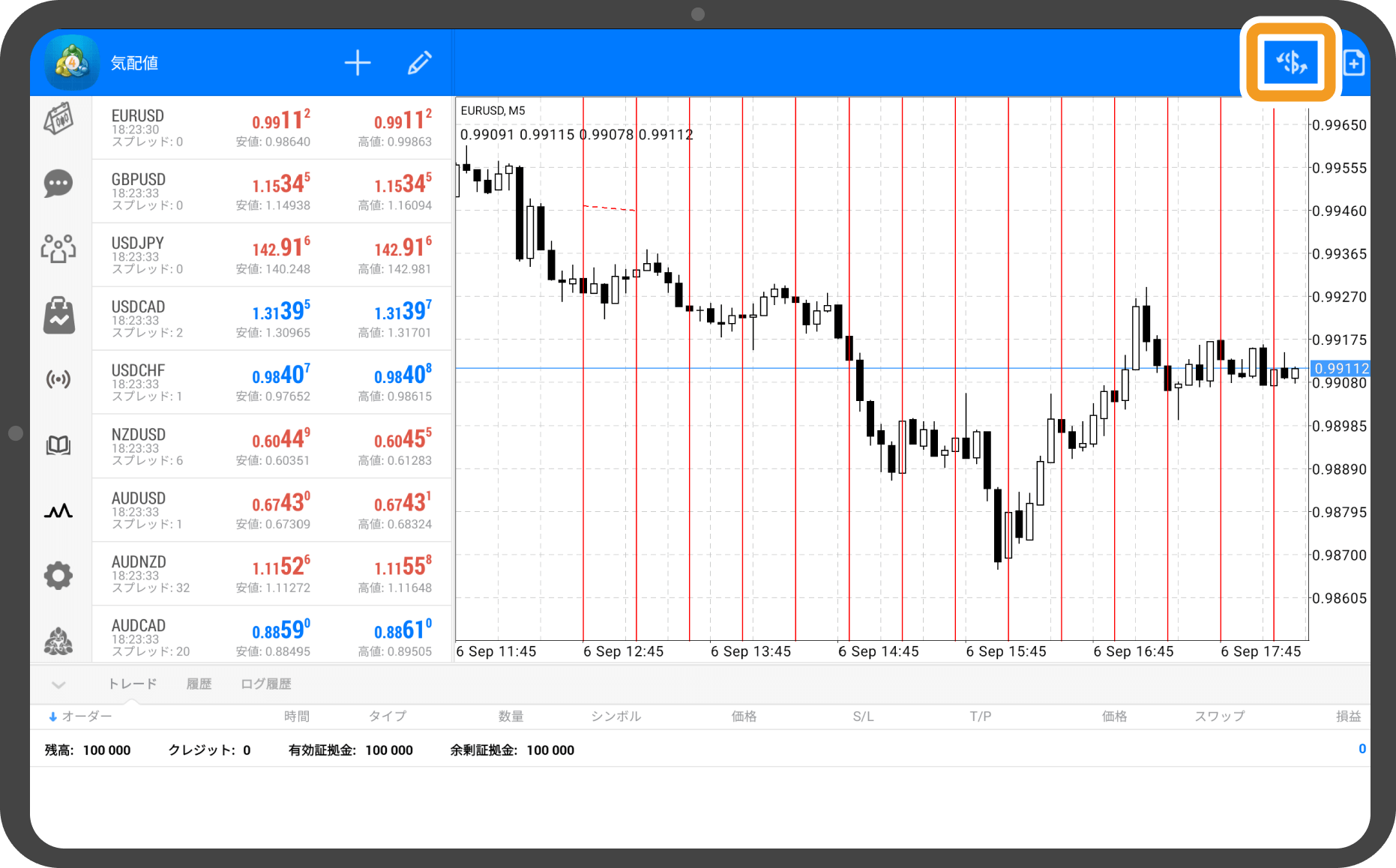Select the GBPUSD quote row

271,191
